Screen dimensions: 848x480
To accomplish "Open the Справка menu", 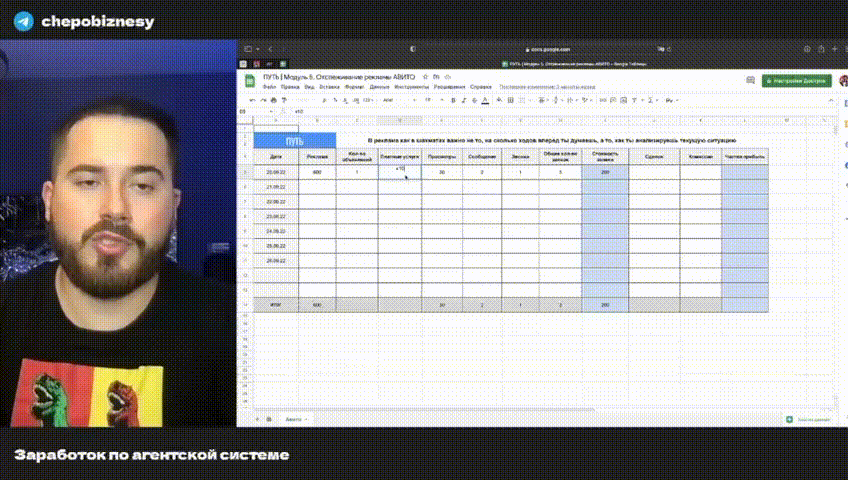I will (x=481, y=86).
